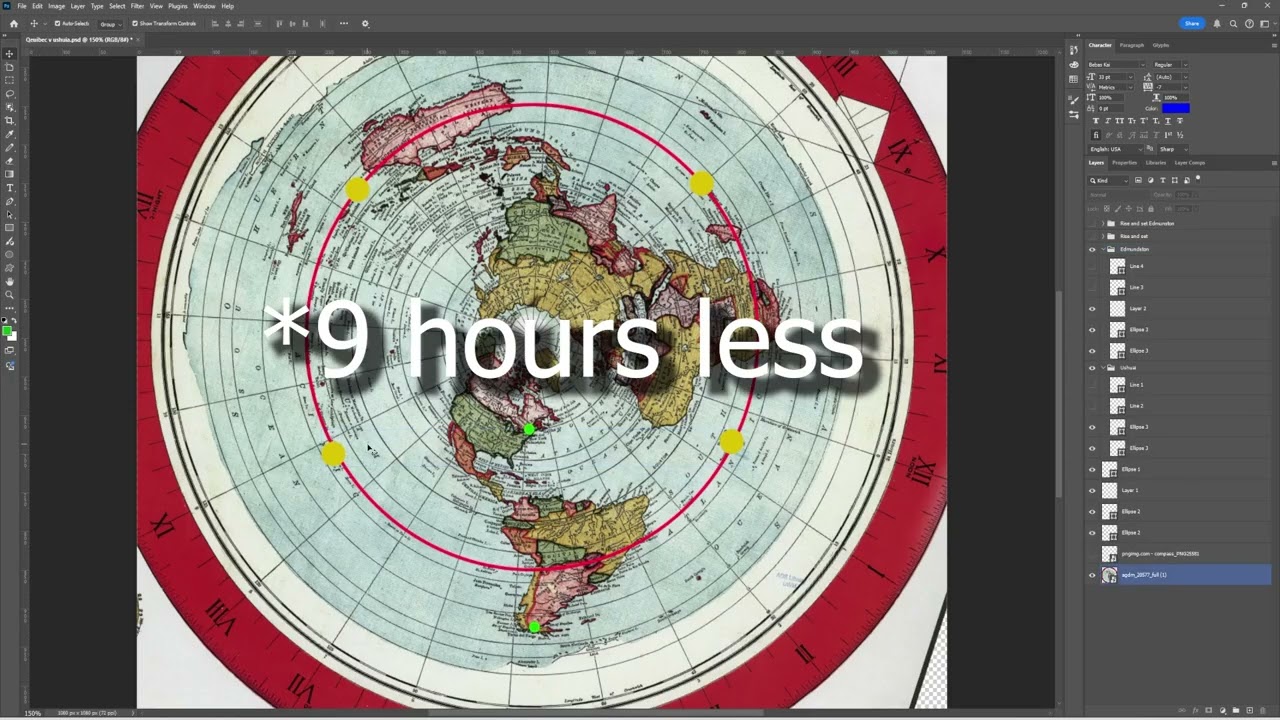Show the hidden pngimg.com compass layer
This screenshot has height=720, width=1280.
click(x=1092, y=554)
